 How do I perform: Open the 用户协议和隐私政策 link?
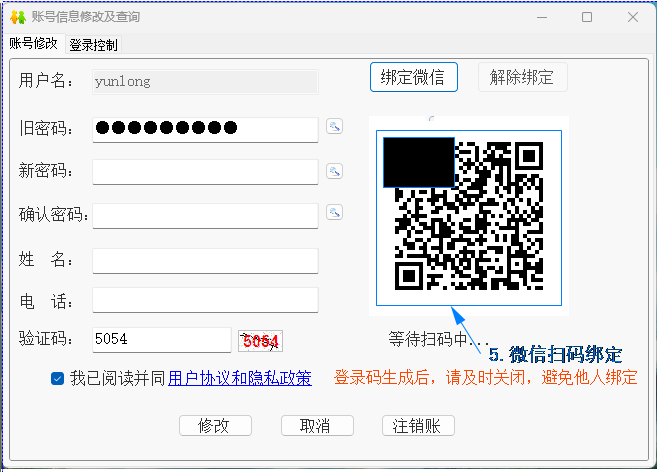point(240,379)
